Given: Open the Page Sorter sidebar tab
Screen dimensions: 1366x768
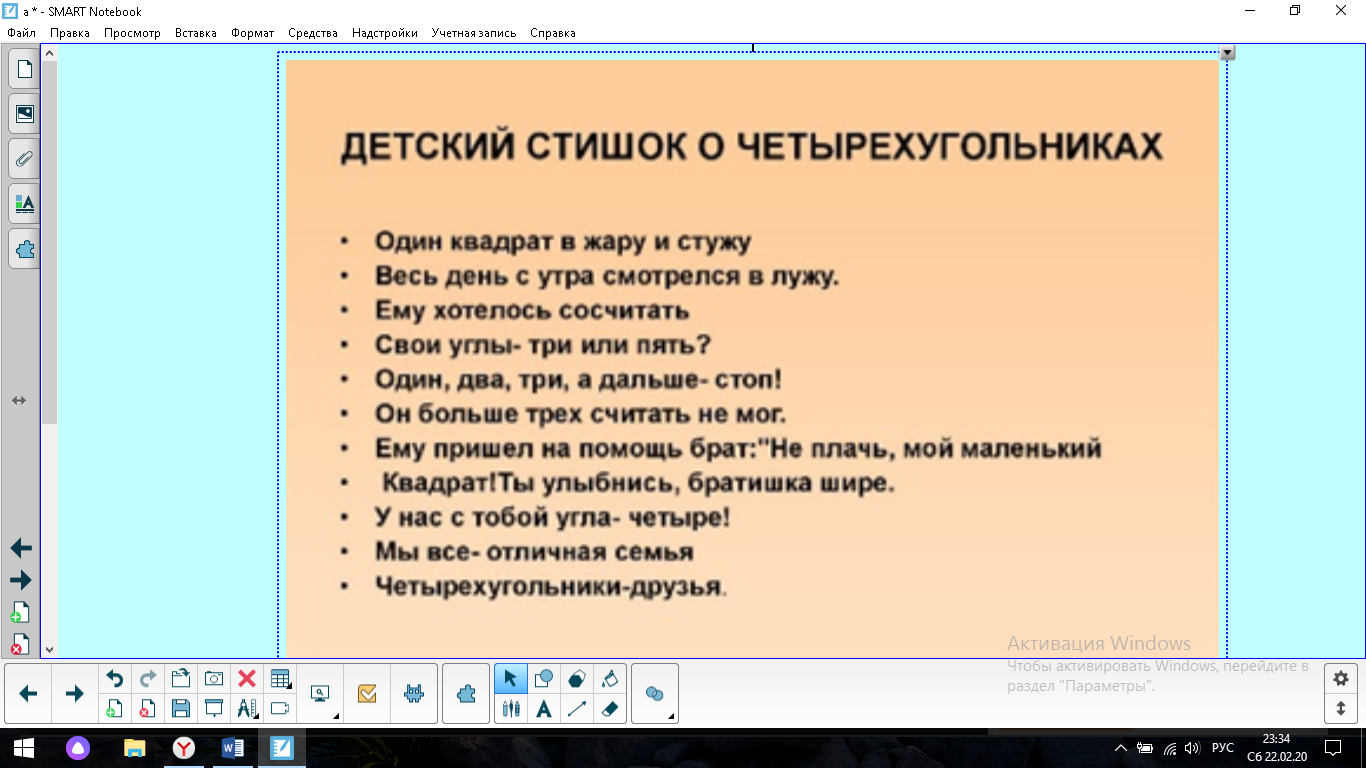Looking at the screenshot, I should coord(24,69).
